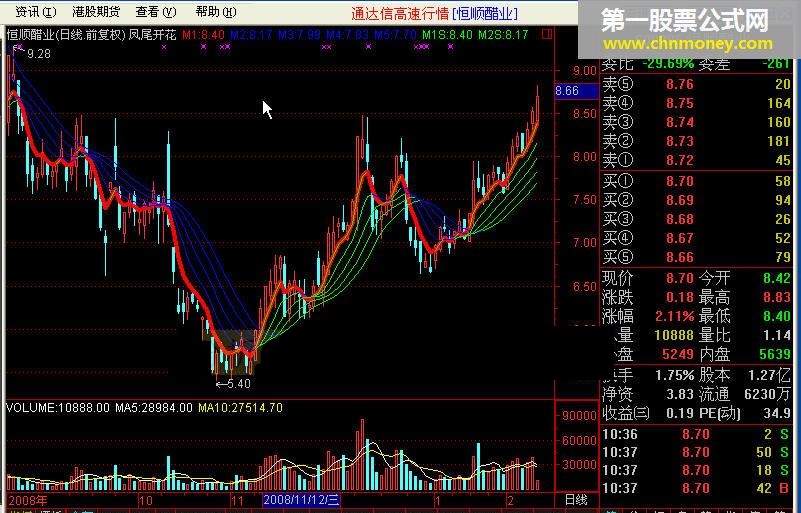Select the 买④ 8.67 bid row
Viewport: 801px width, 513px height.
point(697,238)
